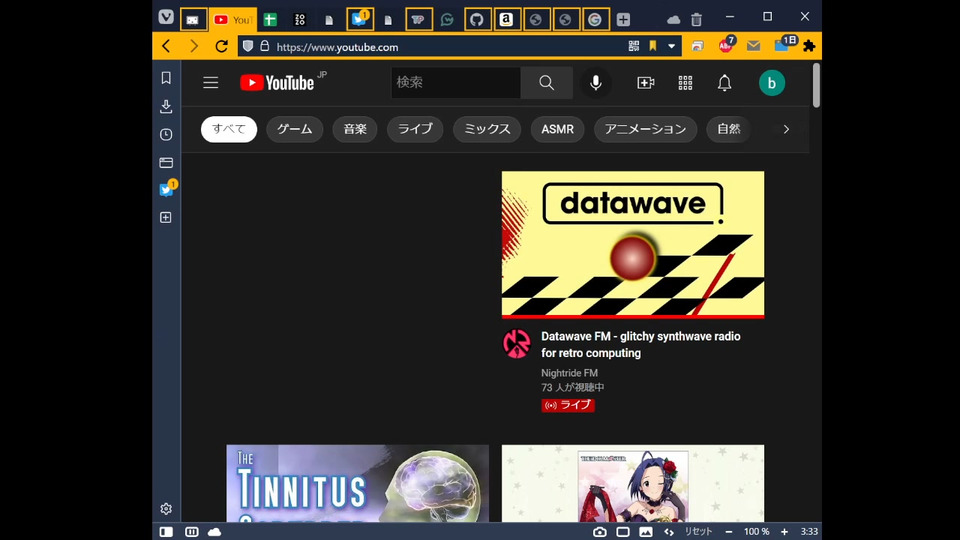Open YouTube notifications bell

pos(724,83)
